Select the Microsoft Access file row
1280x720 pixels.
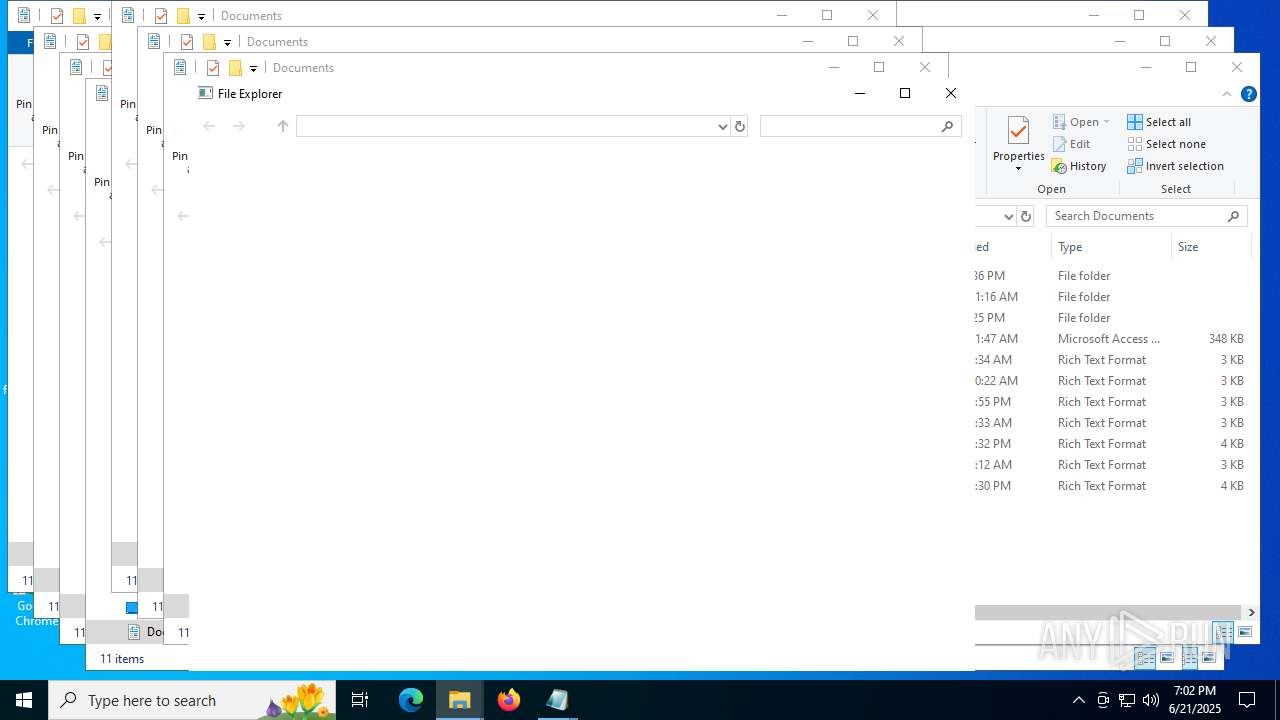pyautogui.click(x=1113, y=339)
